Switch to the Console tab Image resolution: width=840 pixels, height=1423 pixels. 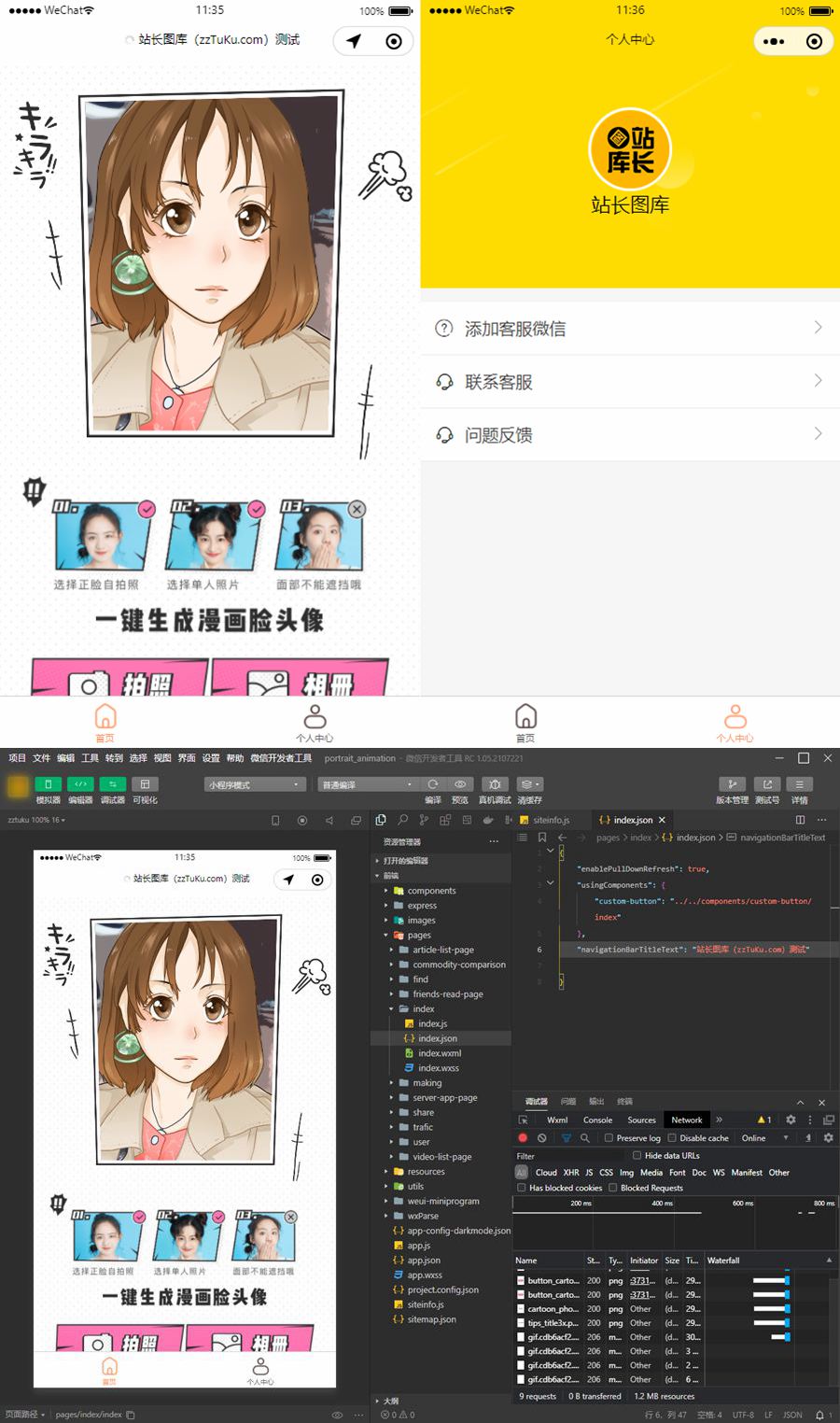[x=597, y=1120]
